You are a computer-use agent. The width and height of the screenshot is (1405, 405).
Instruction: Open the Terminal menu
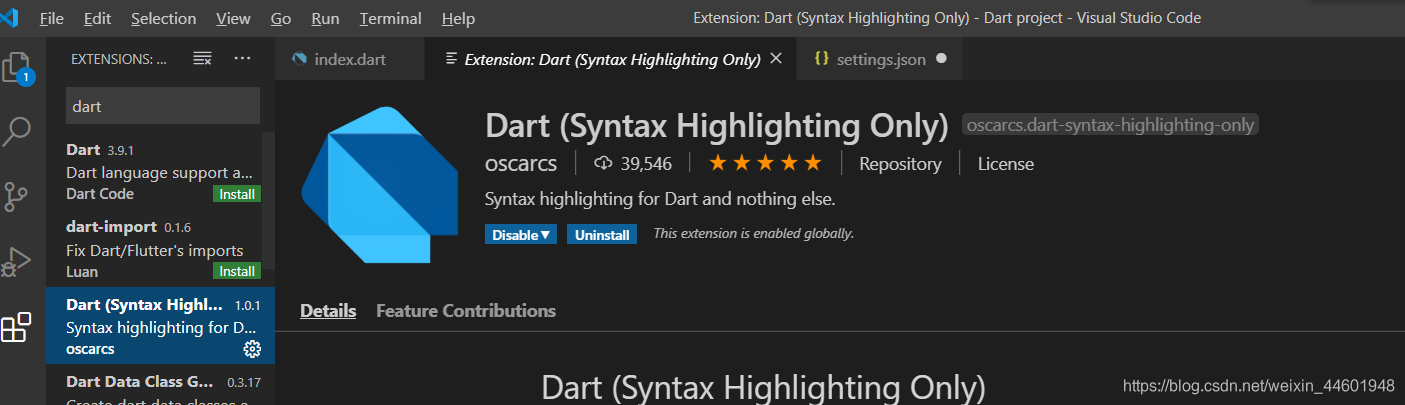pos(391,19)
